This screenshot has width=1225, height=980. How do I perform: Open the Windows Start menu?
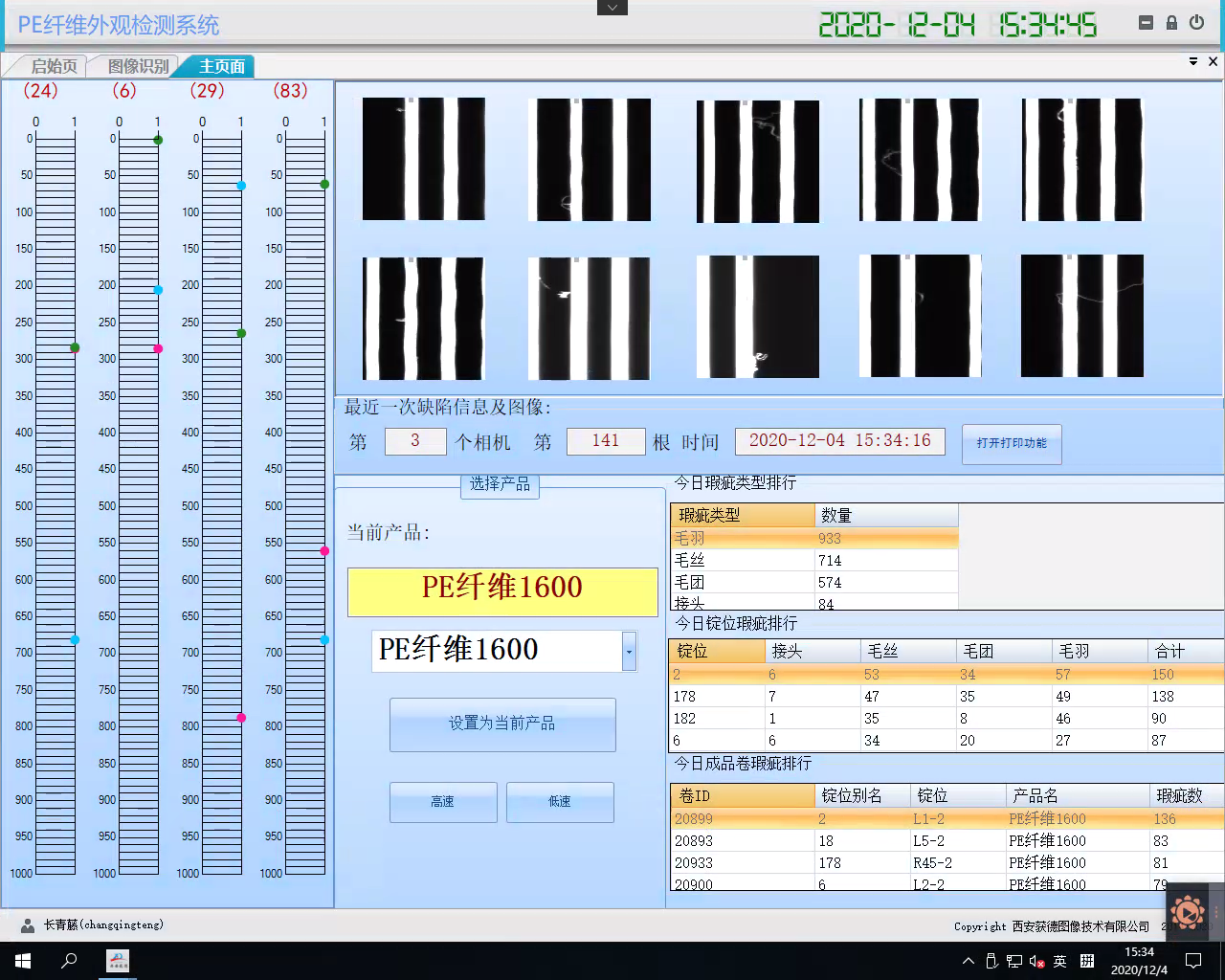(20, 960)
